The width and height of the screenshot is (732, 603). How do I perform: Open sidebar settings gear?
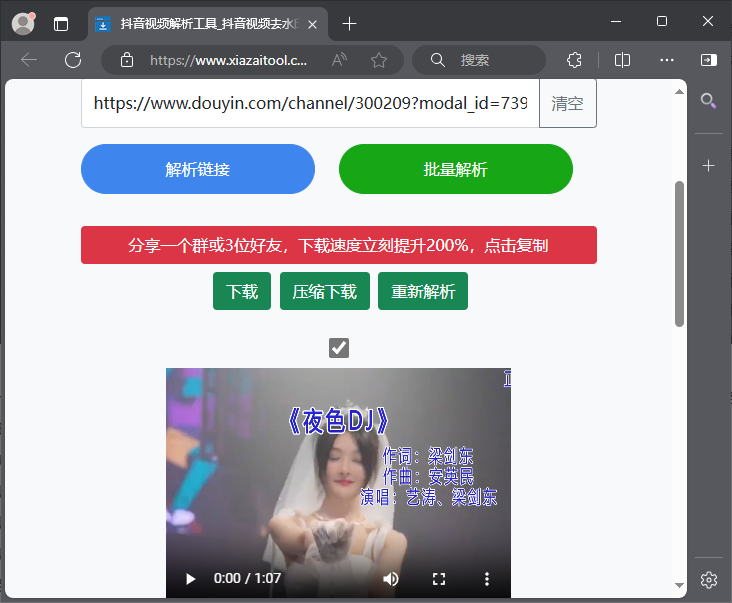tap(709, 580)
